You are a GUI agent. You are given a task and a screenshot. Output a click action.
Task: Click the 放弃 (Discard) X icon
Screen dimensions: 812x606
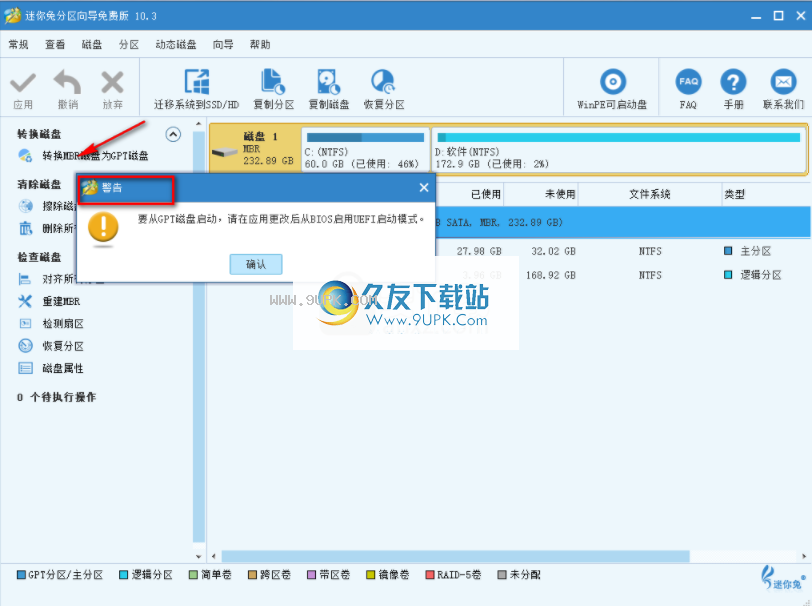click(112, 83)
